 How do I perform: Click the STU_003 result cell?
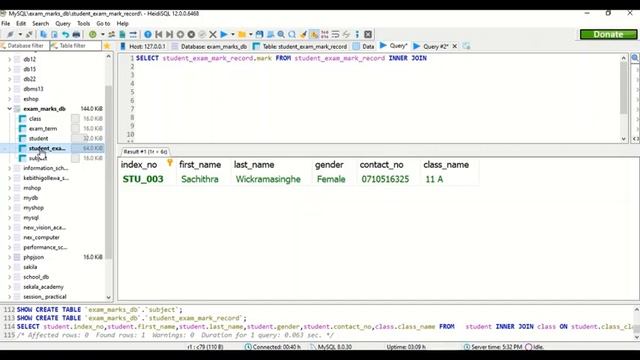coord(143,179)
